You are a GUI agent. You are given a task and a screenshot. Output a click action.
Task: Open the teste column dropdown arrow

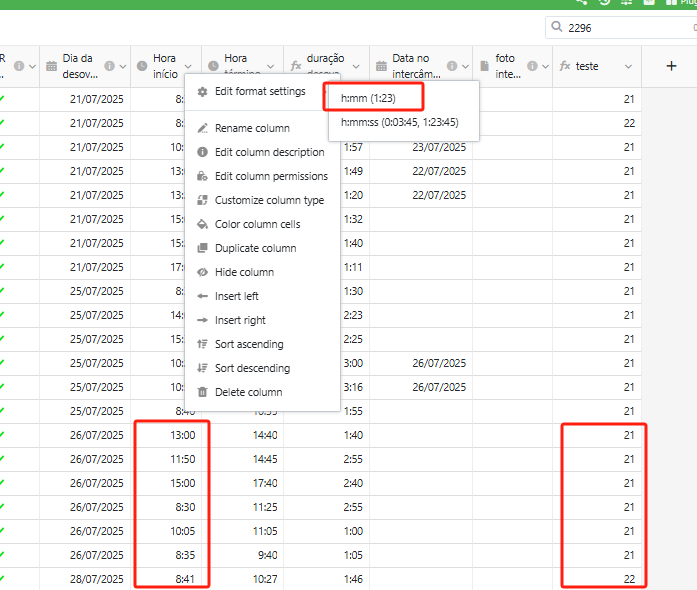pyautogui.click(x=628, y=66)
